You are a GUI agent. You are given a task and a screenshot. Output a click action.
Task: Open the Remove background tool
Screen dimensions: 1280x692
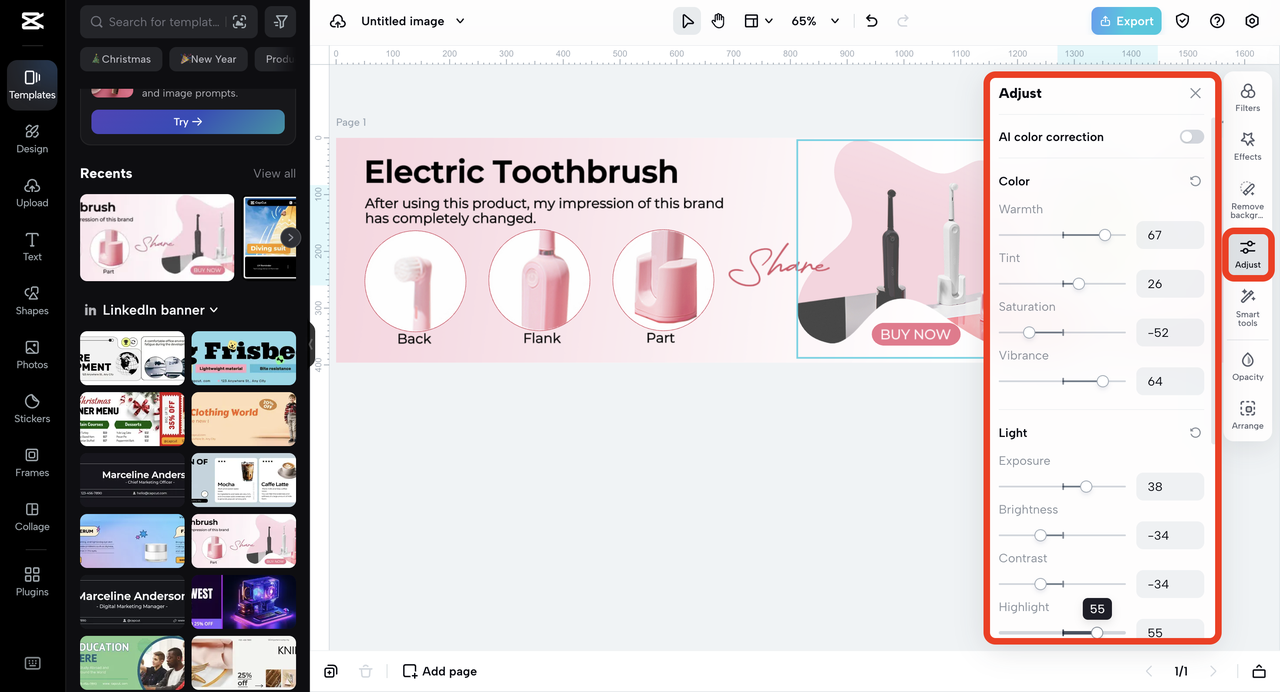tap(1248, 200)
